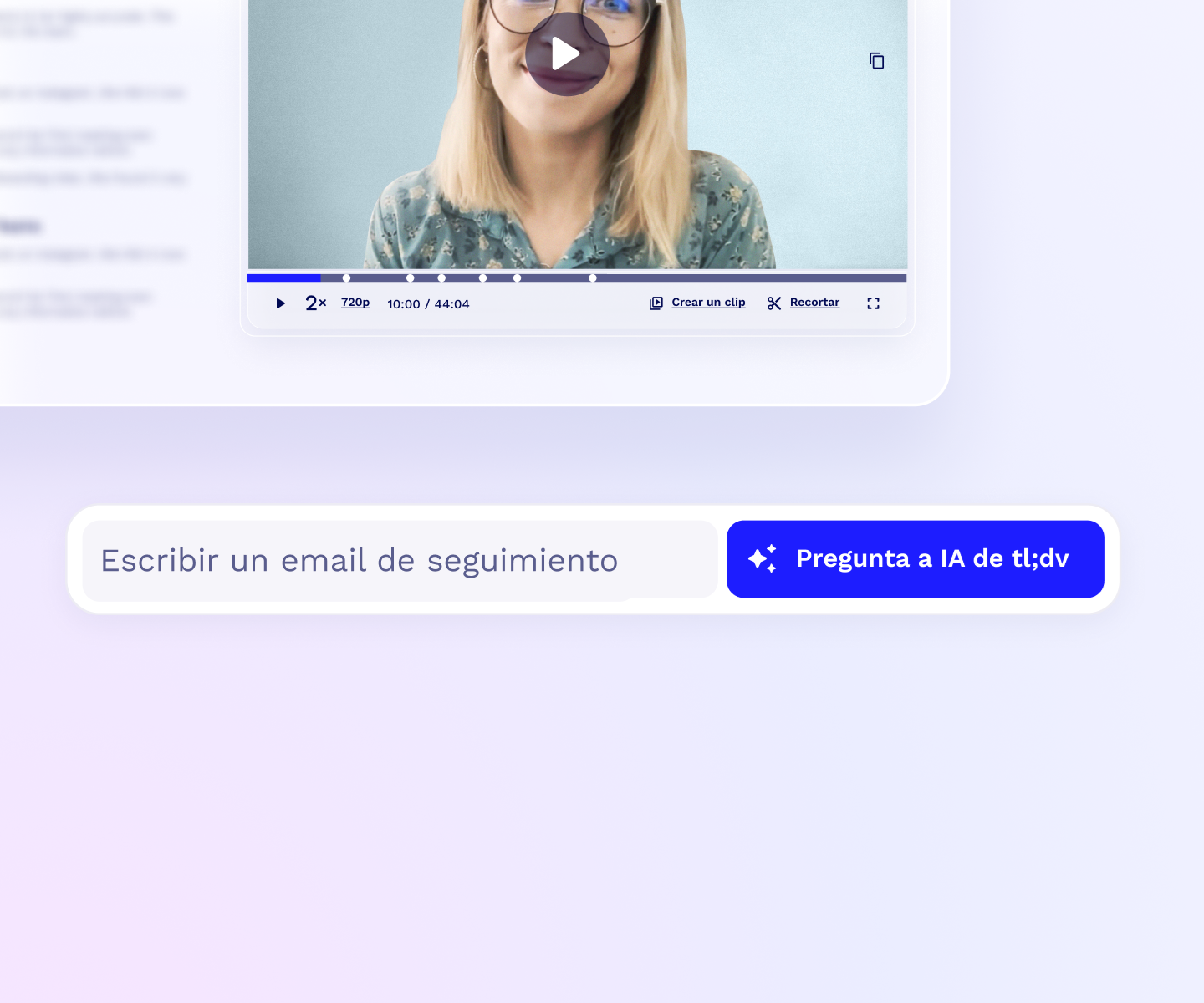Change the 2x playback speed
The height and width of the screenshot is (1003, 1204).
coord(315,303)
